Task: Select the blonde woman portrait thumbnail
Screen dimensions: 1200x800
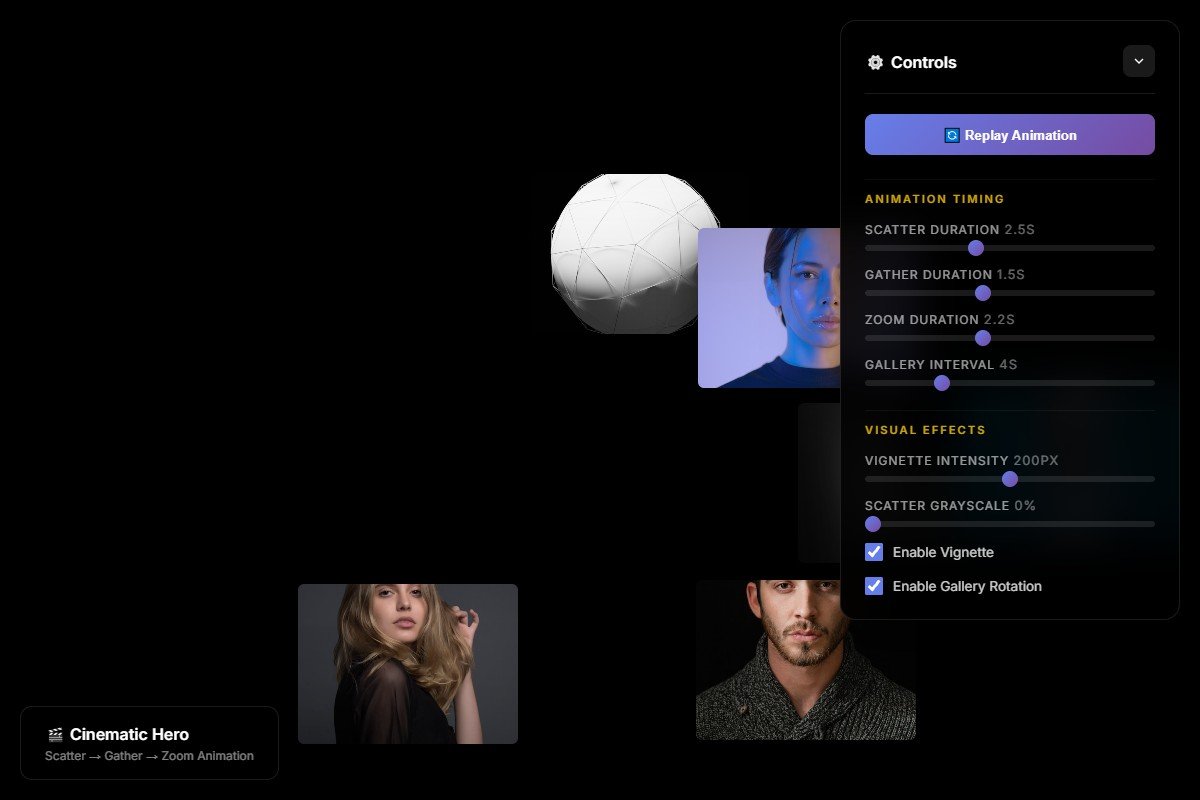Action: (x=408, y=664)
